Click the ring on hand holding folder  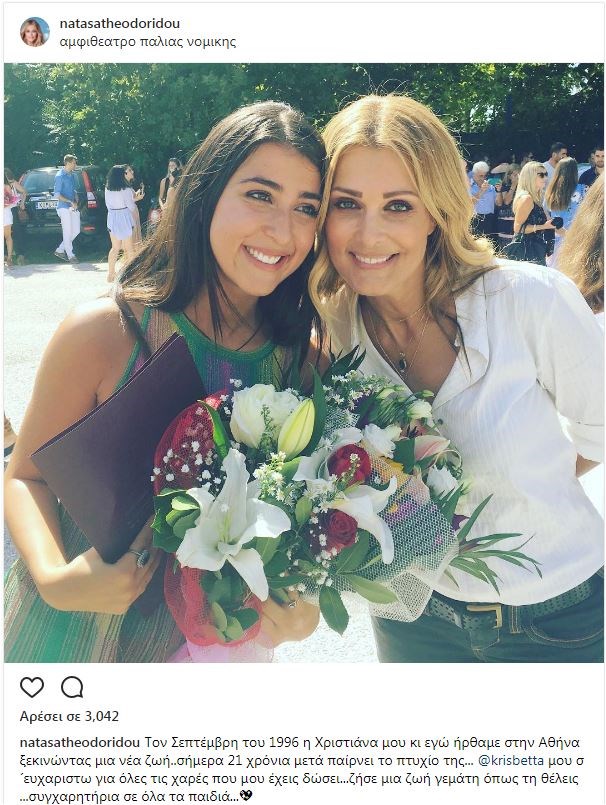point(140,558)
